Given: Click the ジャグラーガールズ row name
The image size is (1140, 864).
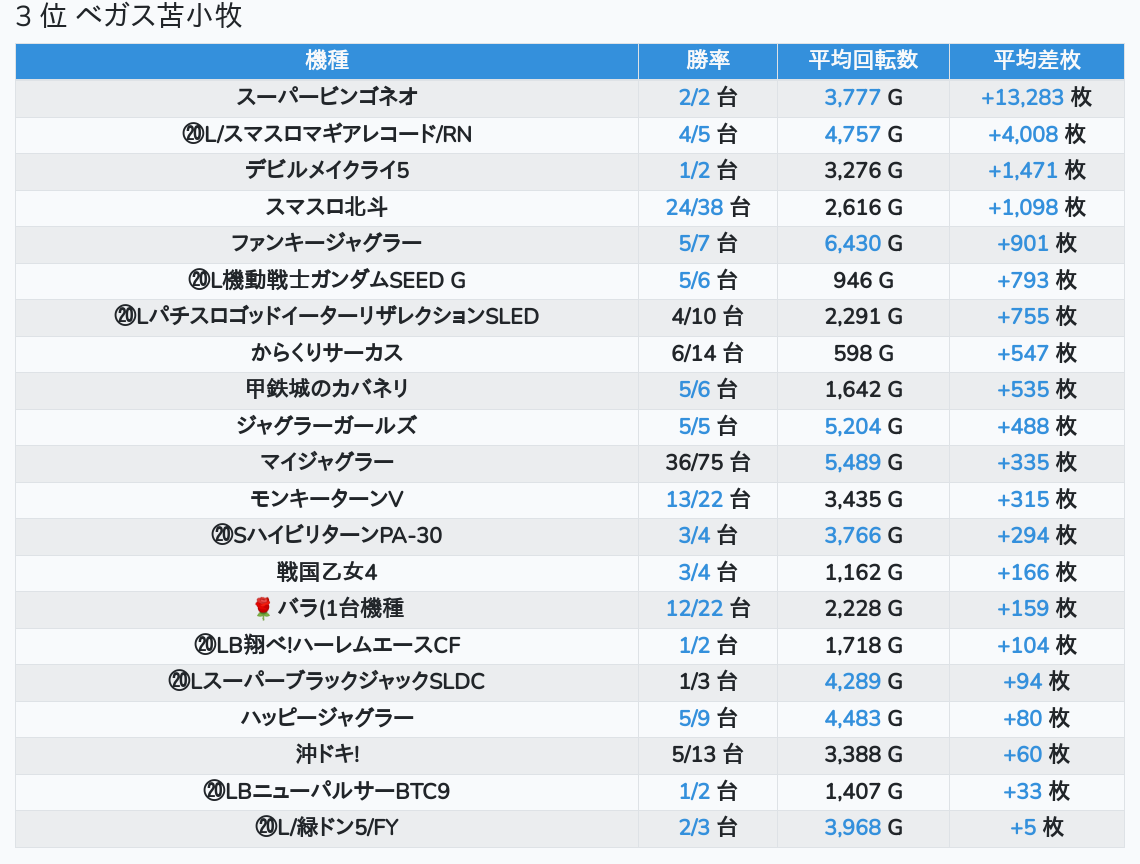Looking at the screenshot, I should (x=326, y=425).
